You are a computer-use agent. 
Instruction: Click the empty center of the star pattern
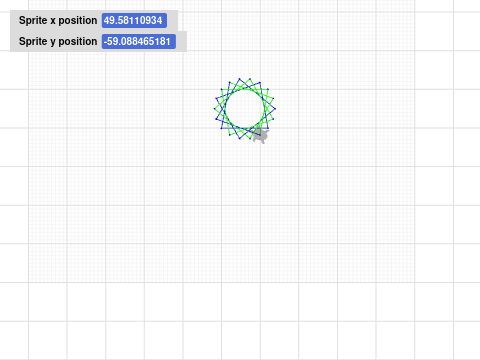(x=245, y=109)
